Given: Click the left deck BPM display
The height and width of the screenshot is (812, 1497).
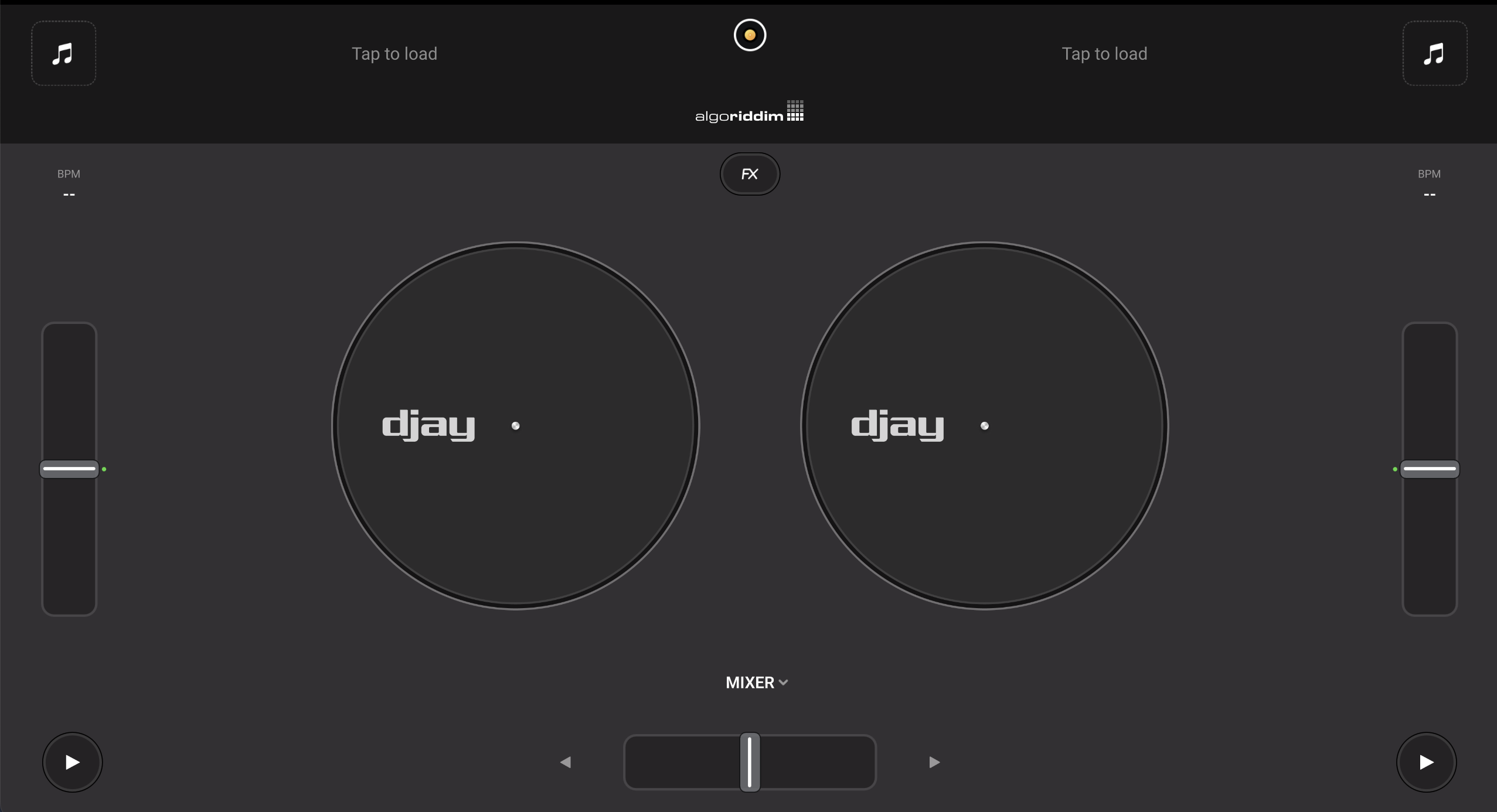Looking at the screenshot, I should (x=69, y=183).
